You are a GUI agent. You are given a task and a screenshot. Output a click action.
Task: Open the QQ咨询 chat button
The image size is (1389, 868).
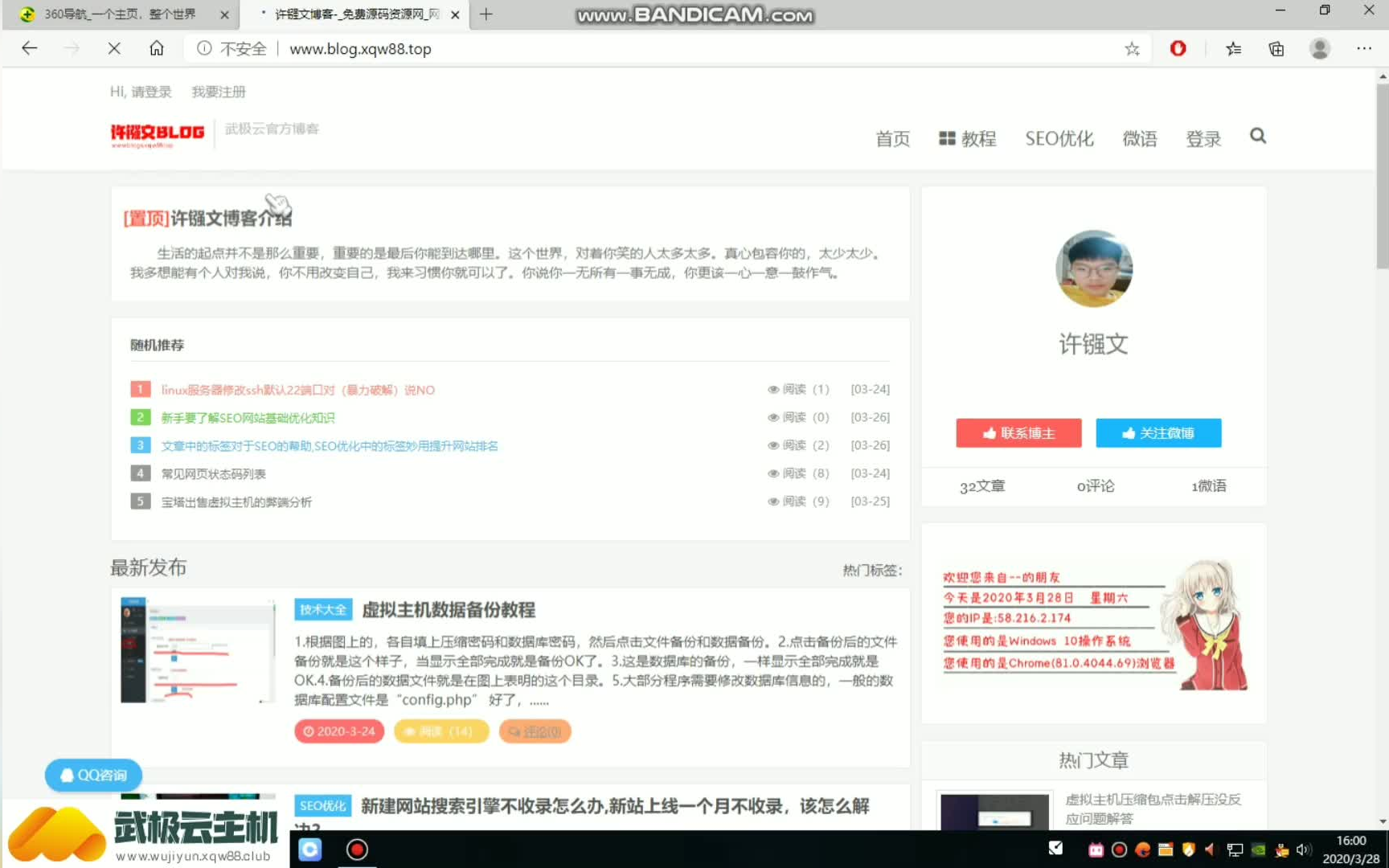pos(93,775)
